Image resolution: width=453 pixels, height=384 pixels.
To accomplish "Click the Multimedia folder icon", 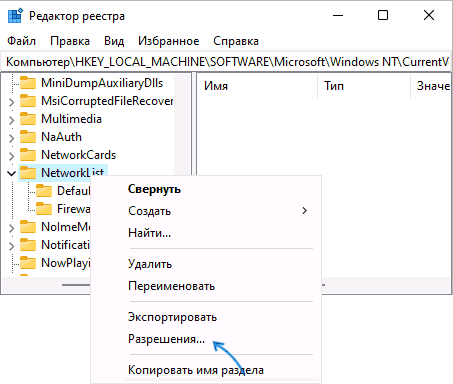I will (28, 119).
